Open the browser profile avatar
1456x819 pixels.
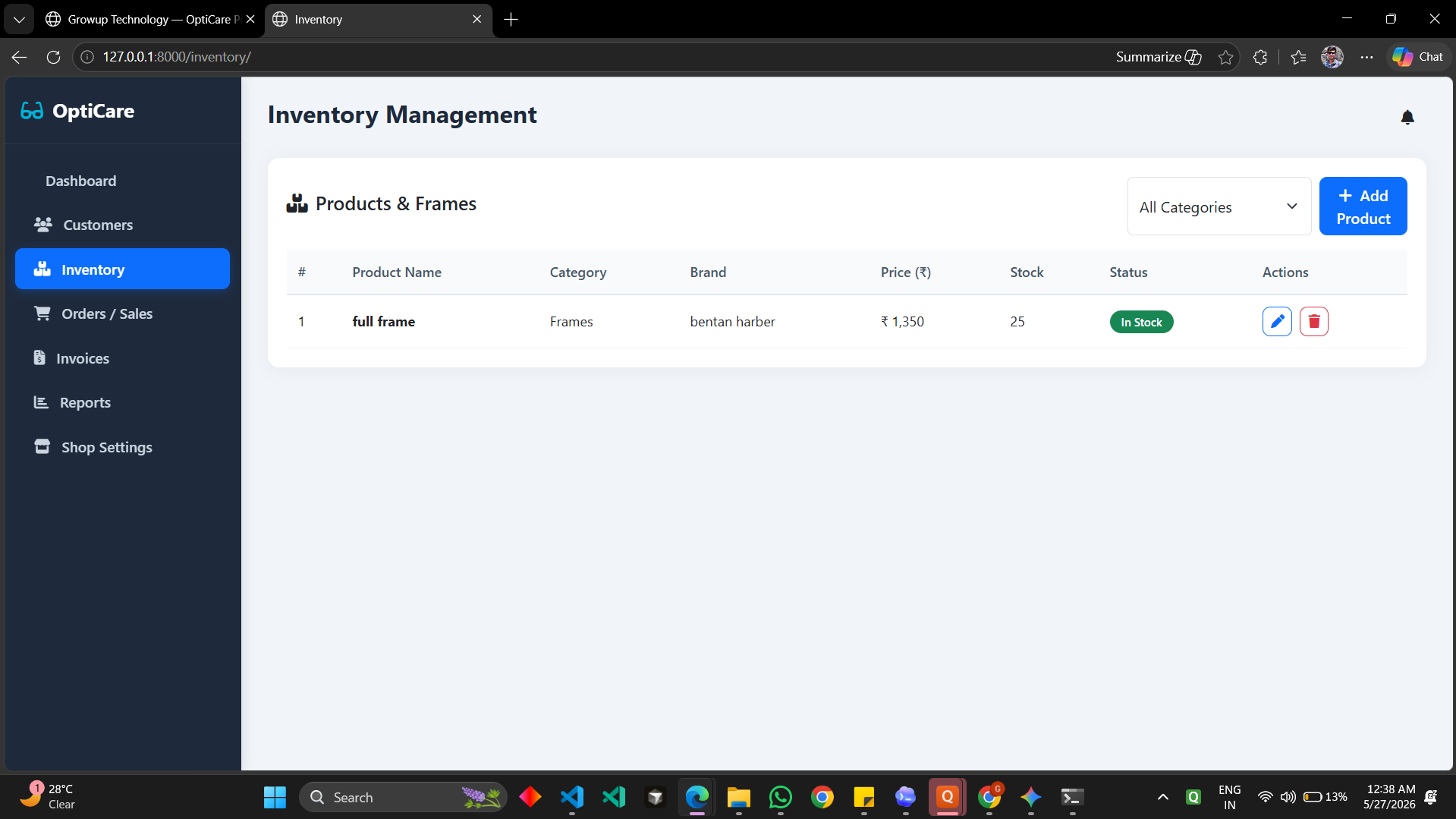[x=1332, y=57]
